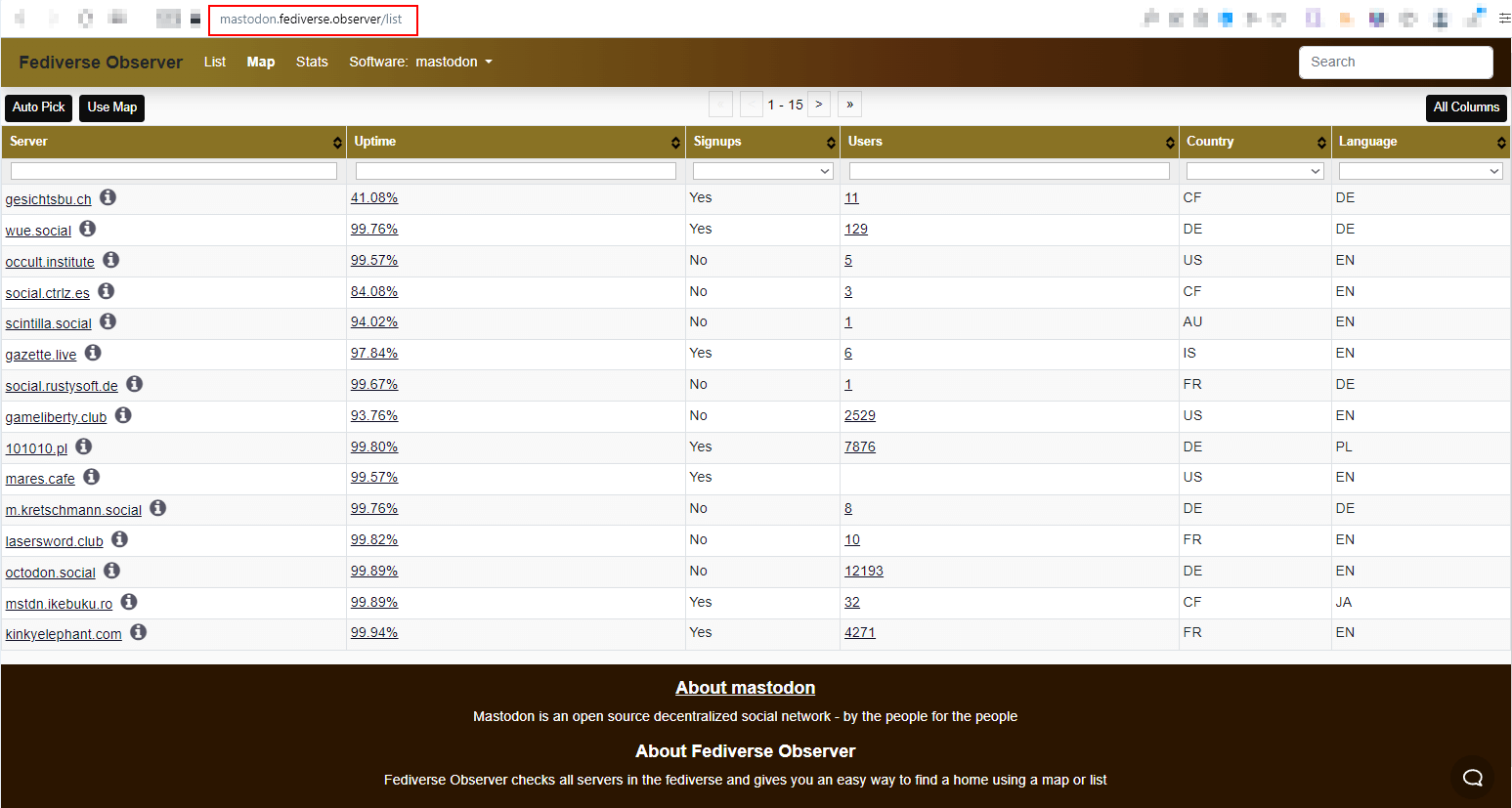Open users count 4271 link
This screenshot has width=1512, height=808.
click(x=860, y=632)
